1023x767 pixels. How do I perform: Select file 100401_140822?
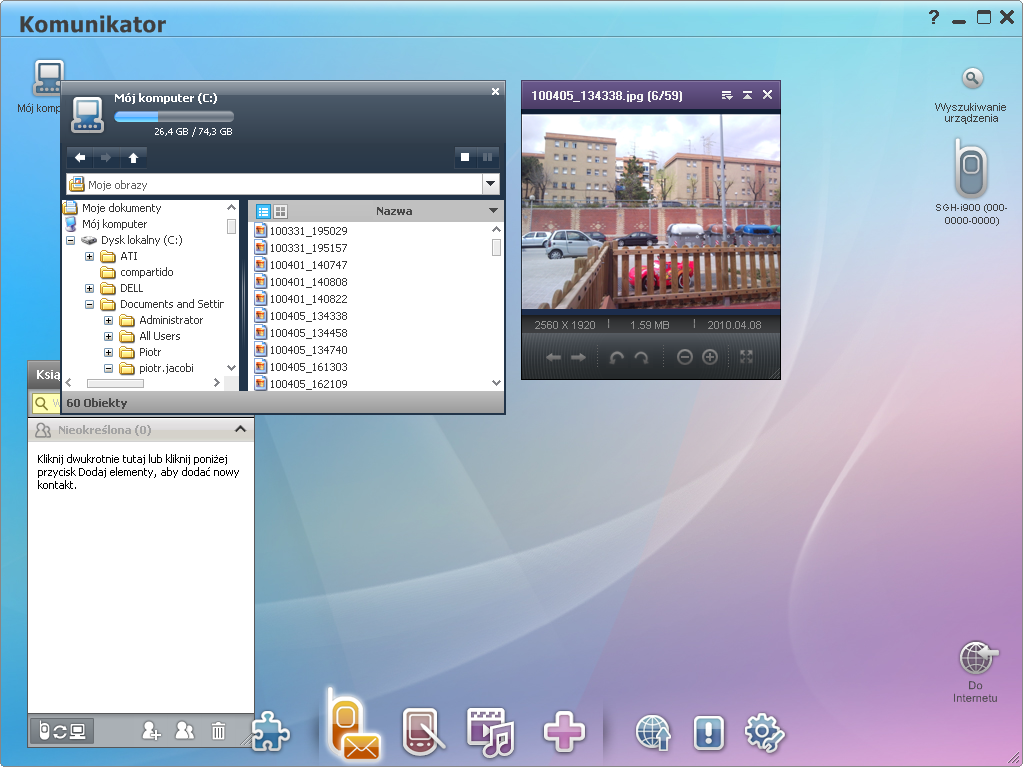pyautogui.click(x=308, y=299)
